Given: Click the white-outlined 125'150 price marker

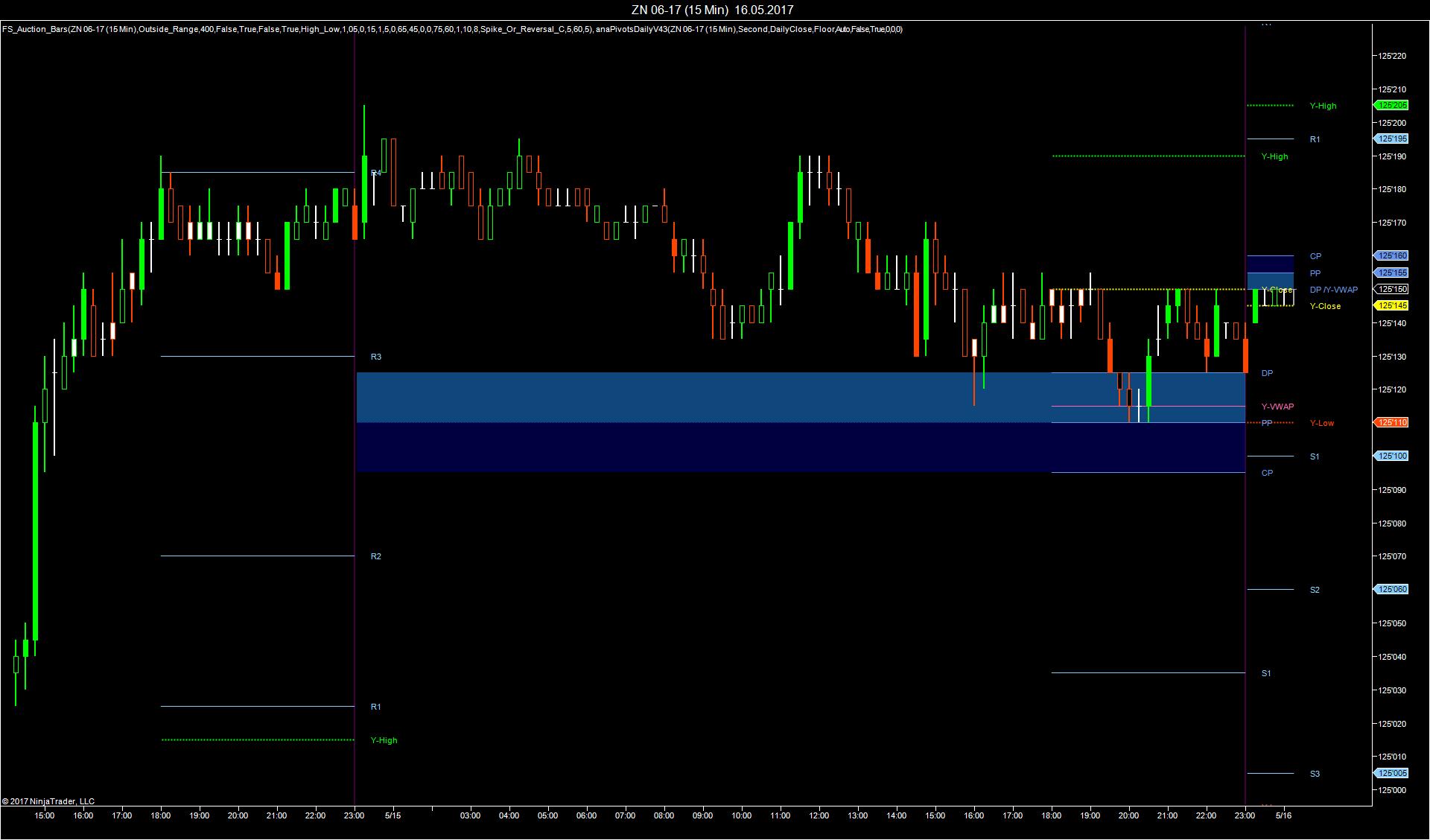Looking at the screenshot, I should (x=1391, y=290).
